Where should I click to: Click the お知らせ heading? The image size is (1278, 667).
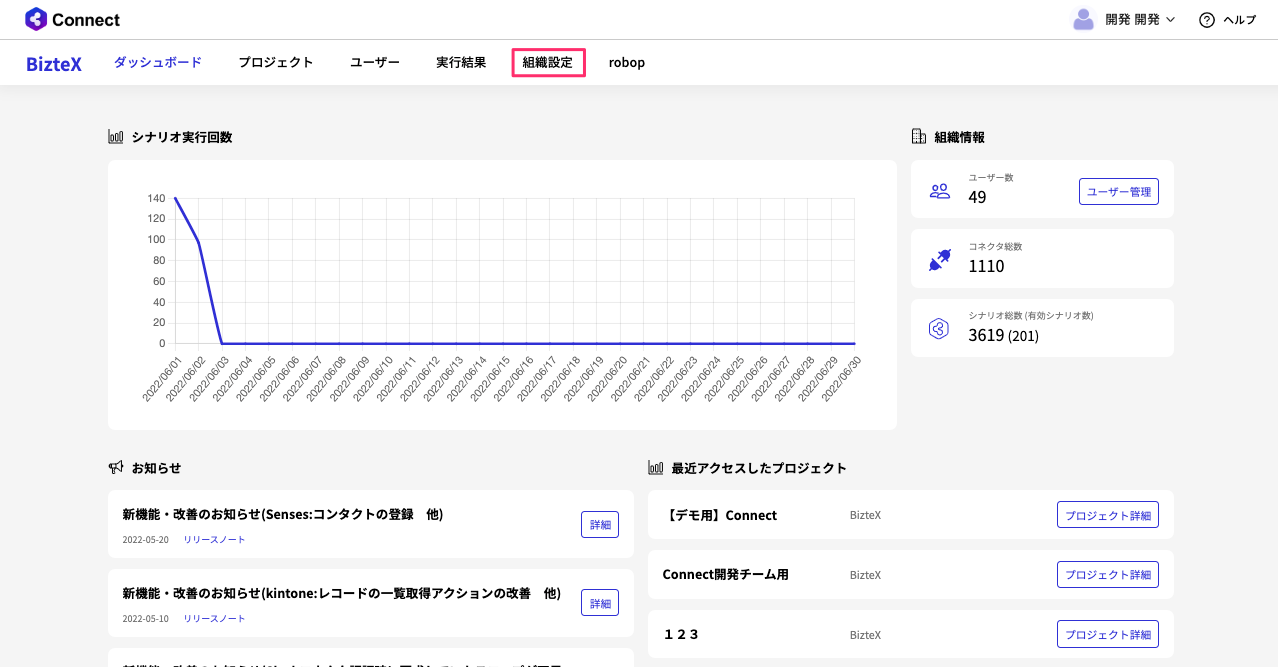click(x=156, y=467)
